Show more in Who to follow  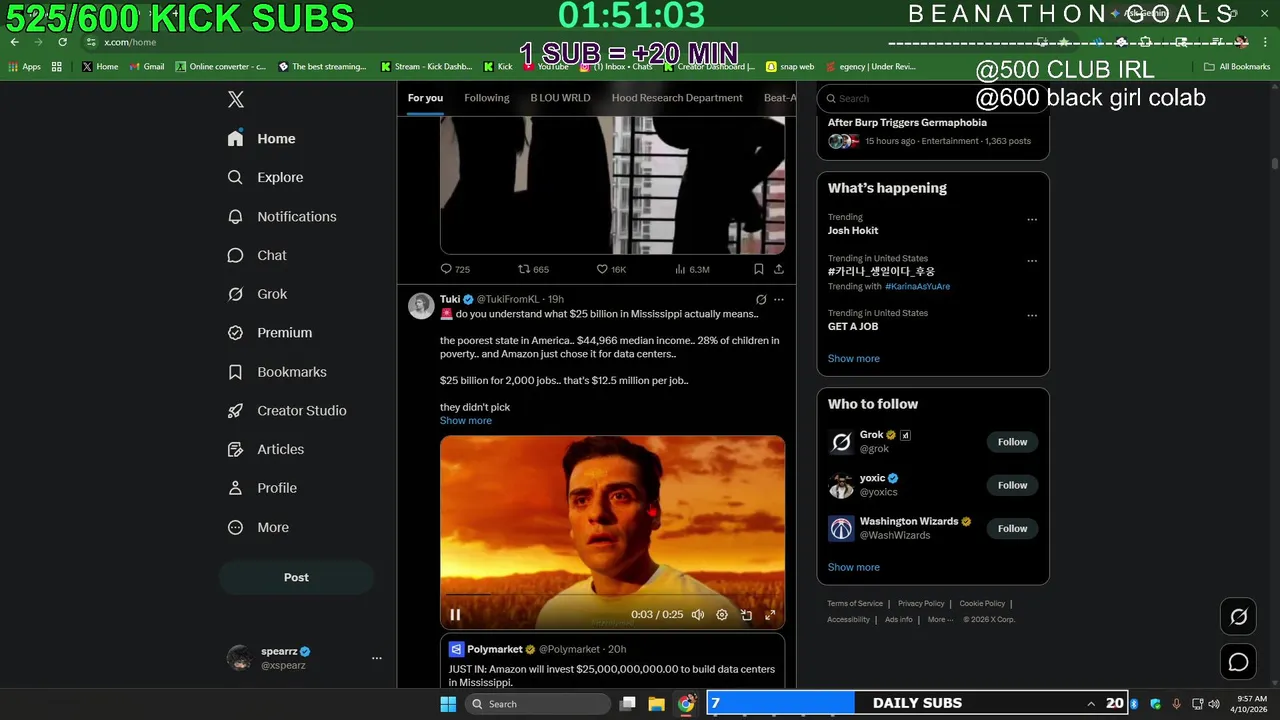853,567
